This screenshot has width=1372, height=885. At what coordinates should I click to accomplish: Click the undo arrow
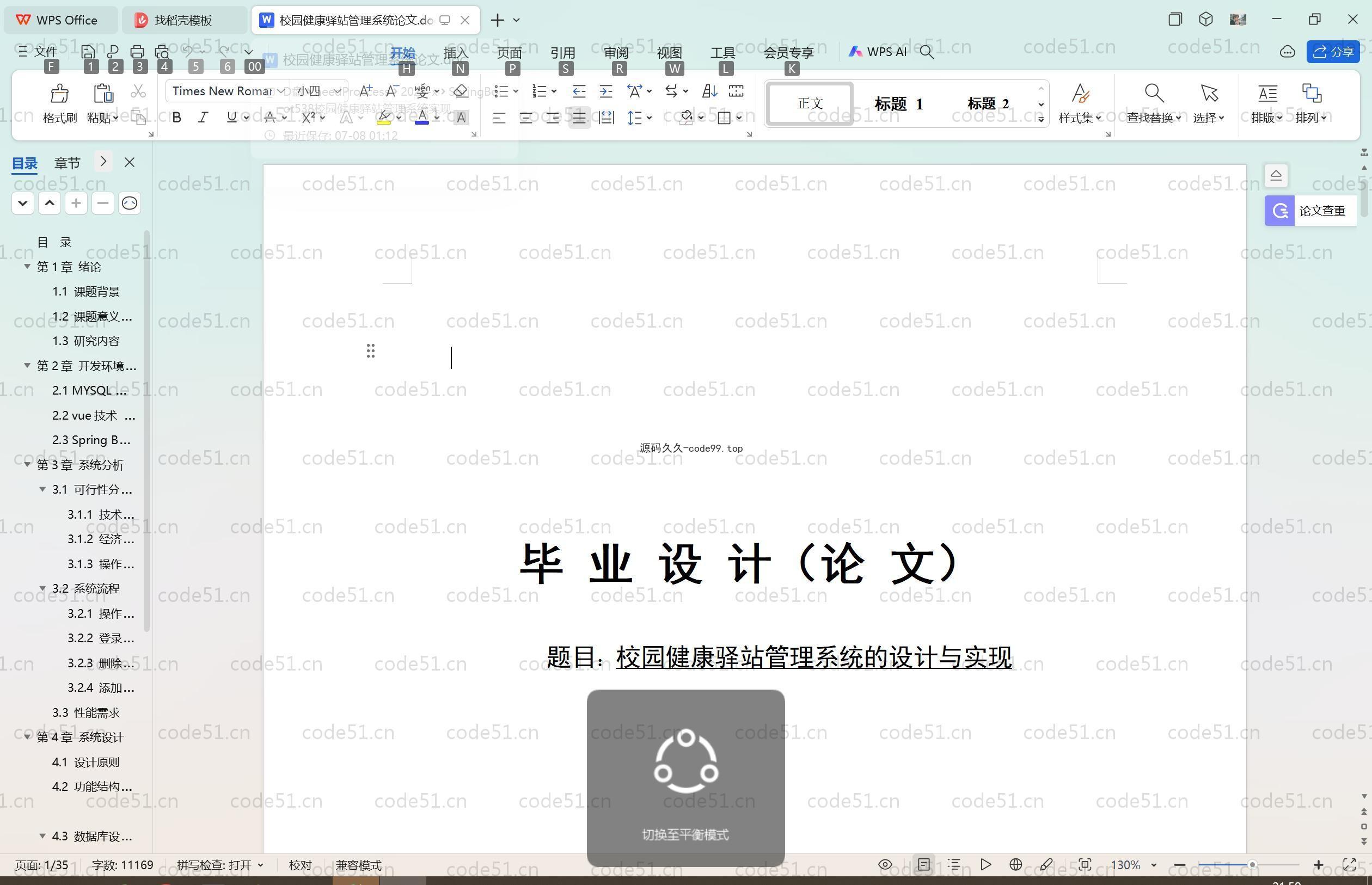[x=187, y=52]
